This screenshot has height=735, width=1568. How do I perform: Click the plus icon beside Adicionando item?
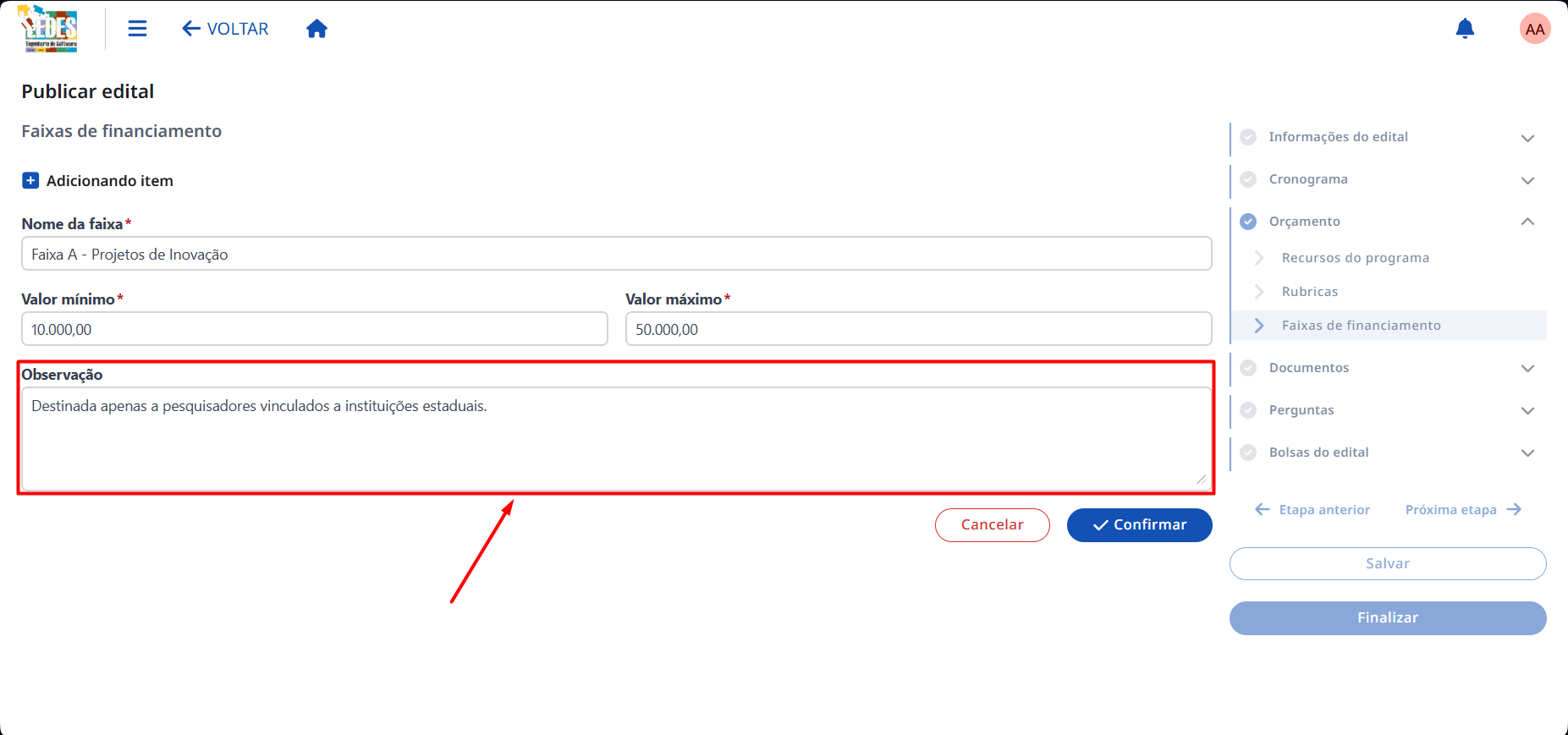click(30, 180)
